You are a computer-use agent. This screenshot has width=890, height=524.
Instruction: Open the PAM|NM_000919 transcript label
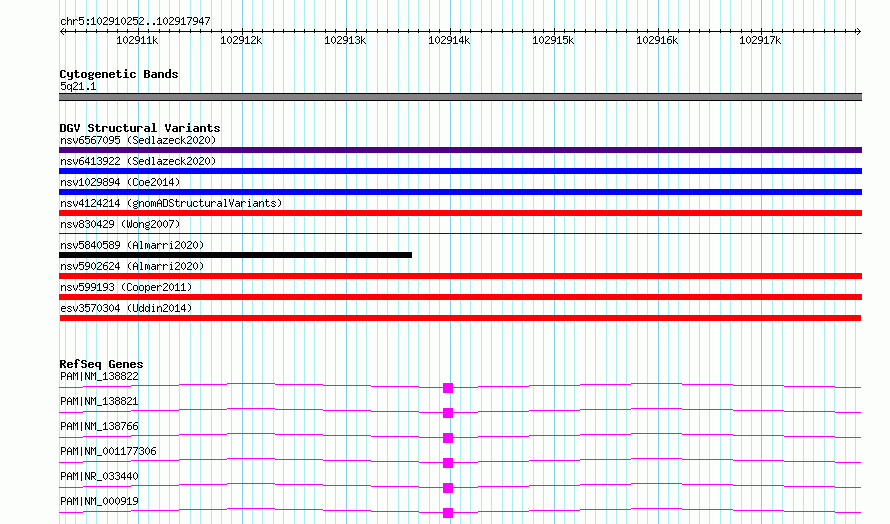99,501
